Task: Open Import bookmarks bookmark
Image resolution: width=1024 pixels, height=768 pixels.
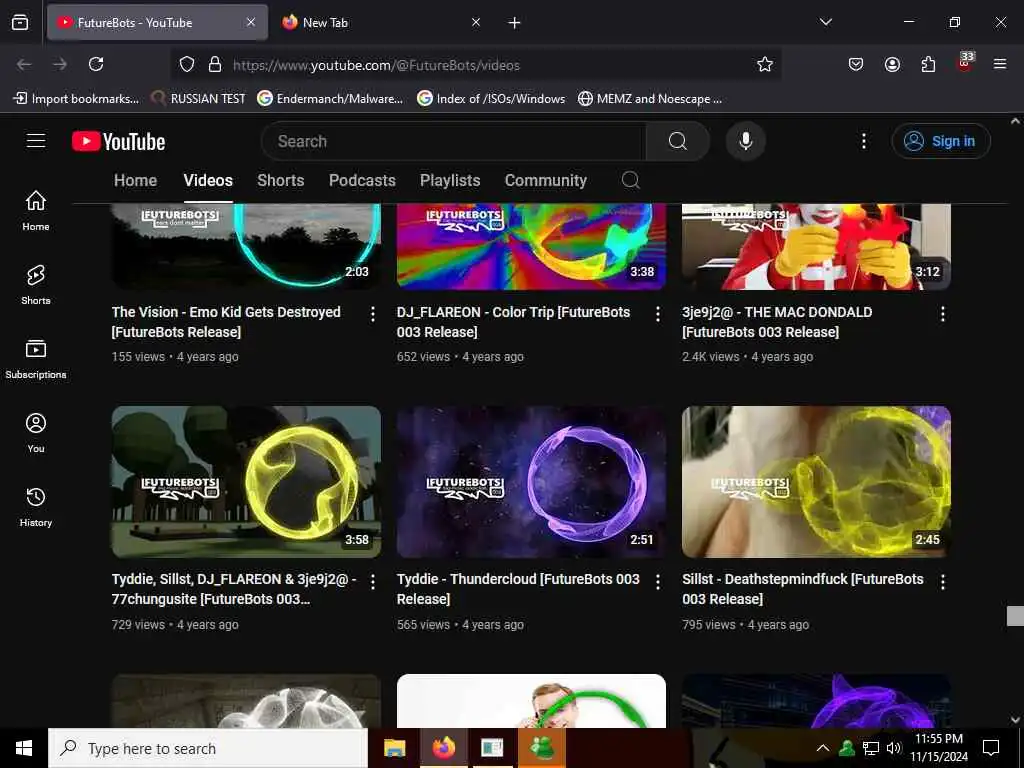Action: [x=76, y=99]
